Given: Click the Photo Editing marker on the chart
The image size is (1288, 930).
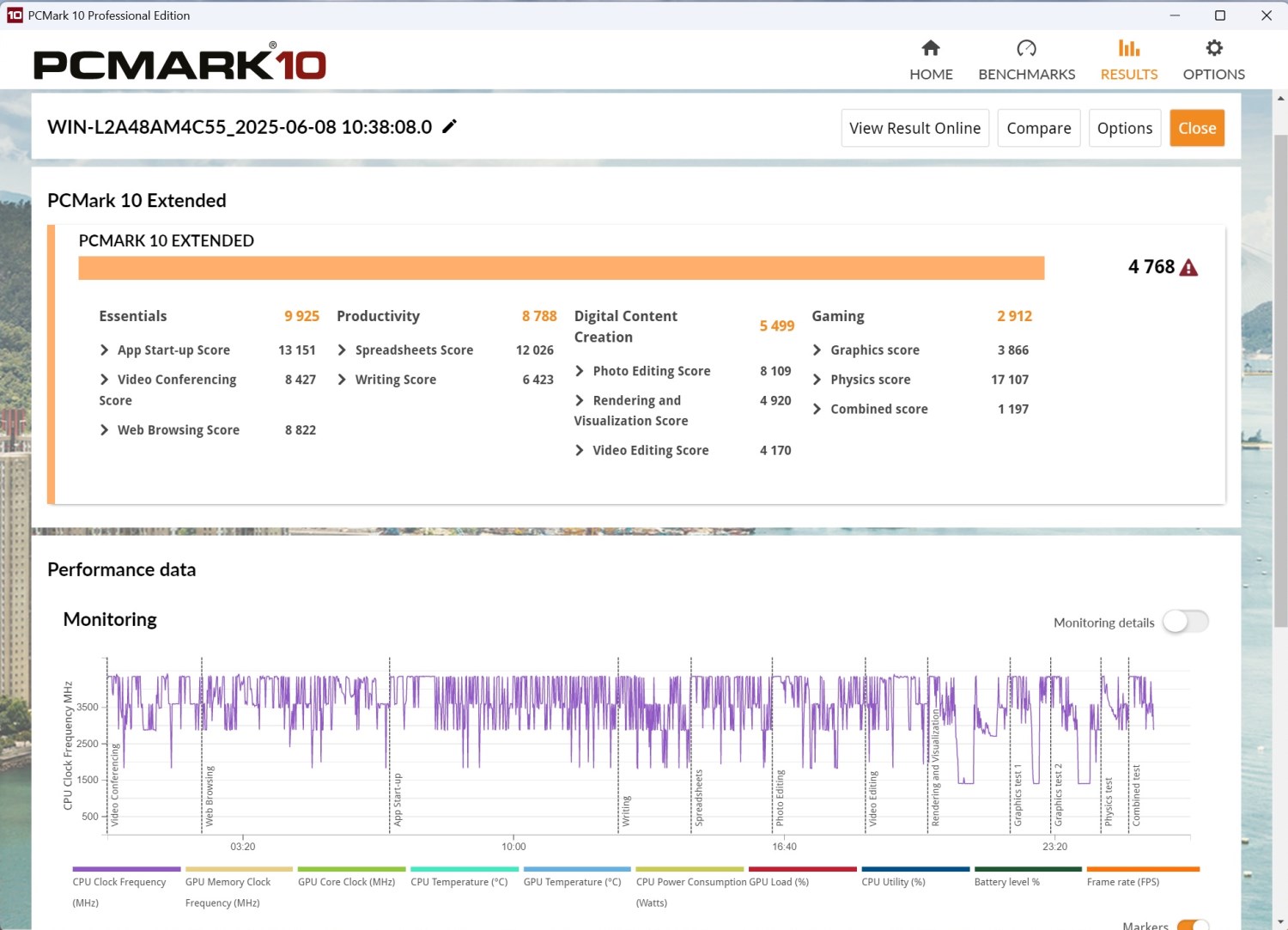Looking at the screenshot, I should [780, 798].
